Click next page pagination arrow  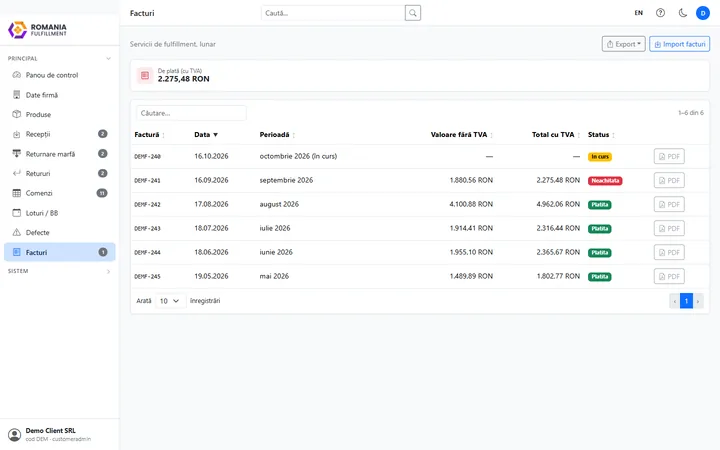pyautogui.click(x=698, y=301)
